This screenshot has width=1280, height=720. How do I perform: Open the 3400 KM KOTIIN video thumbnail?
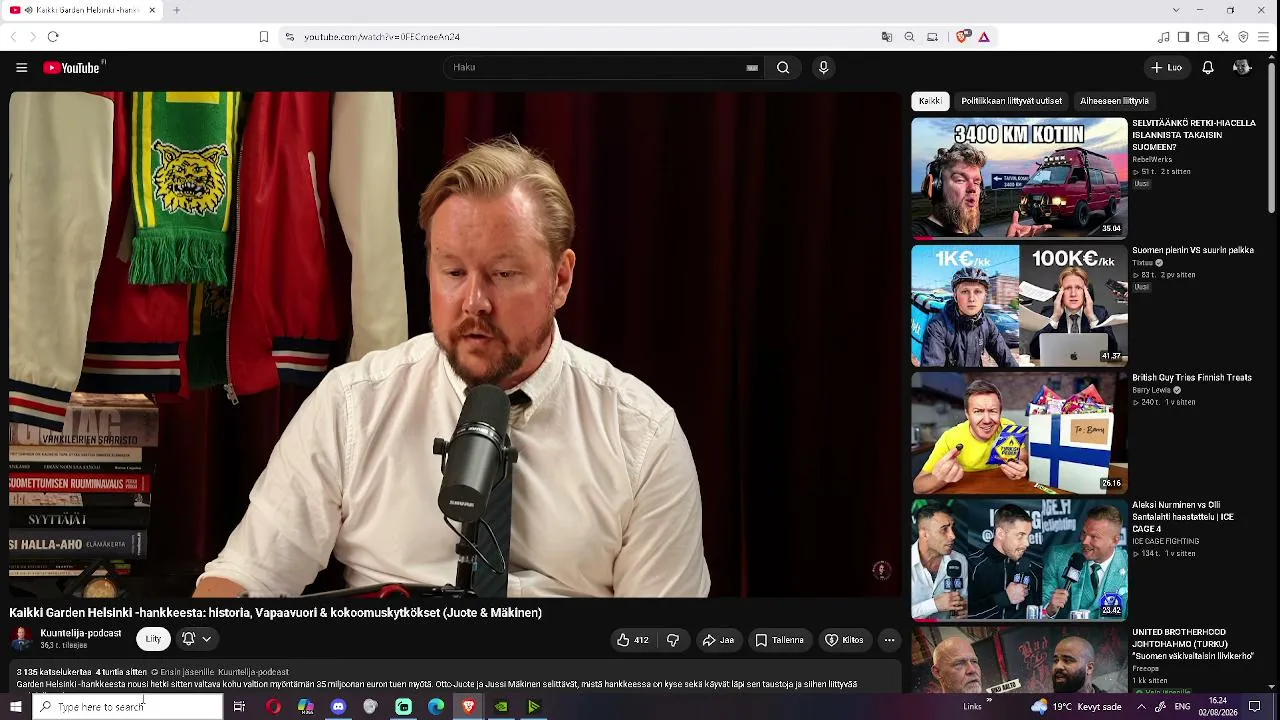click(1019, 178)
